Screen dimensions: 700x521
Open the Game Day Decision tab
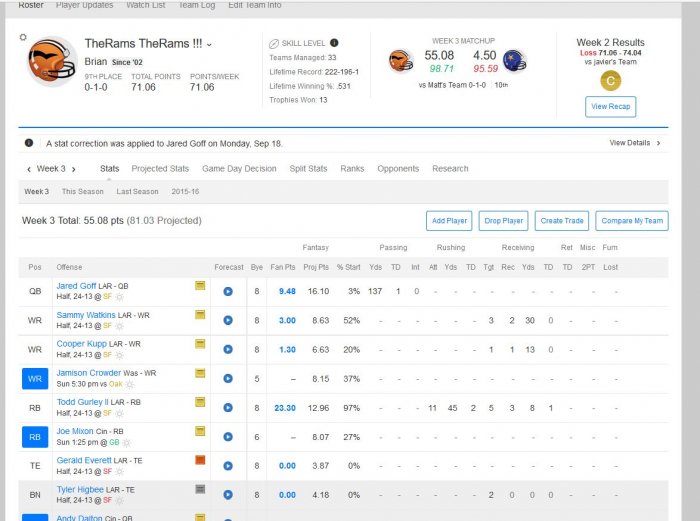point(239,169)
